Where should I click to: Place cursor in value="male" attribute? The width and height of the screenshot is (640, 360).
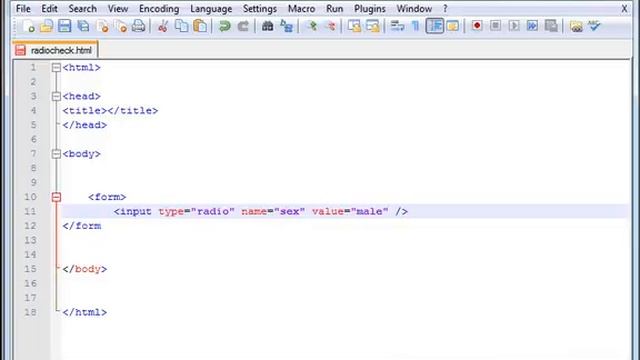350,211
